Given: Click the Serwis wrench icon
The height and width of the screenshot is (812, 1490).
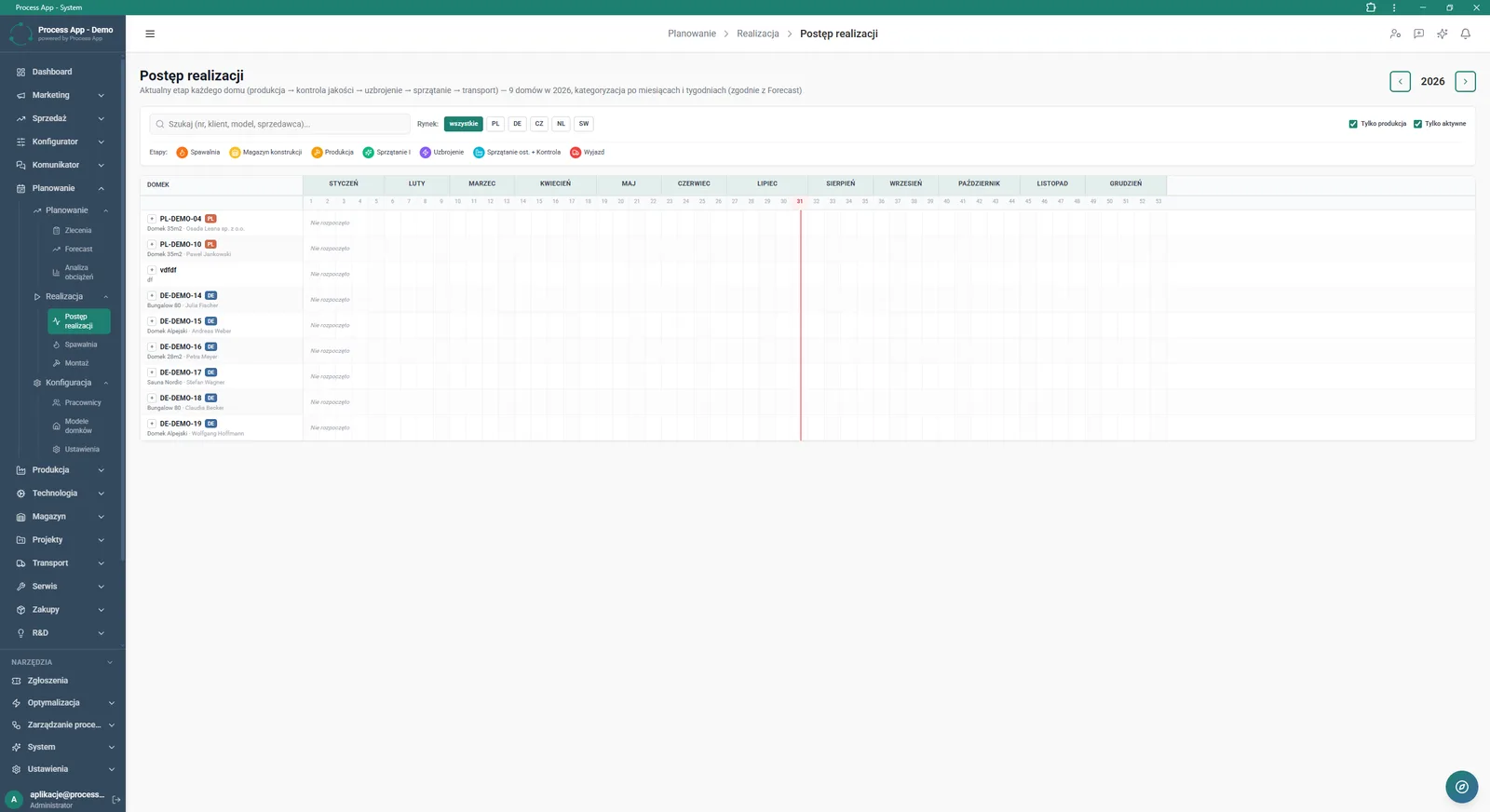Looking at the screenshot, I should point(20,587).
